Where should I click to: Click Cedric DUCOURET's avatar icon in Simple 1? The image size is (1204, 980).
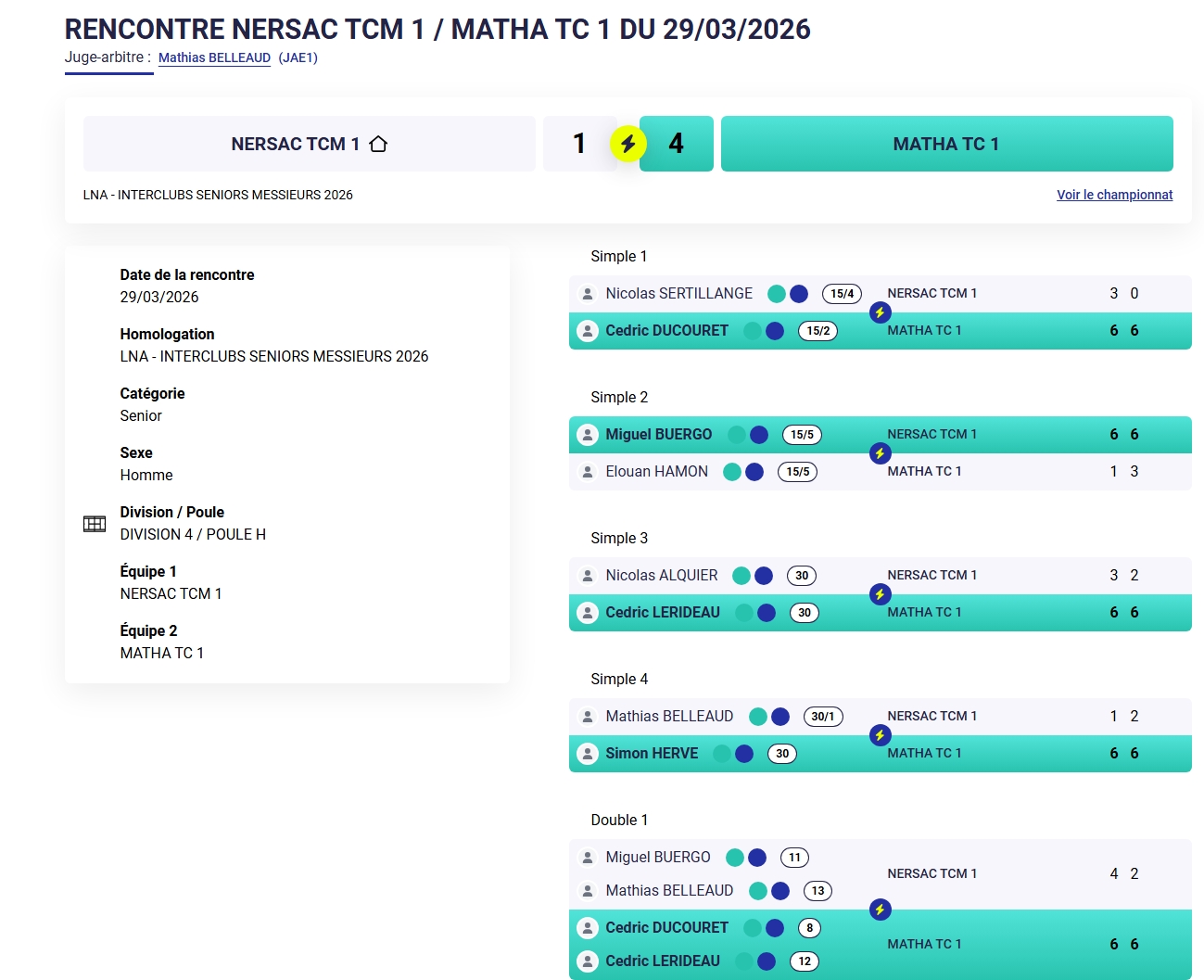tap(588, 331)
